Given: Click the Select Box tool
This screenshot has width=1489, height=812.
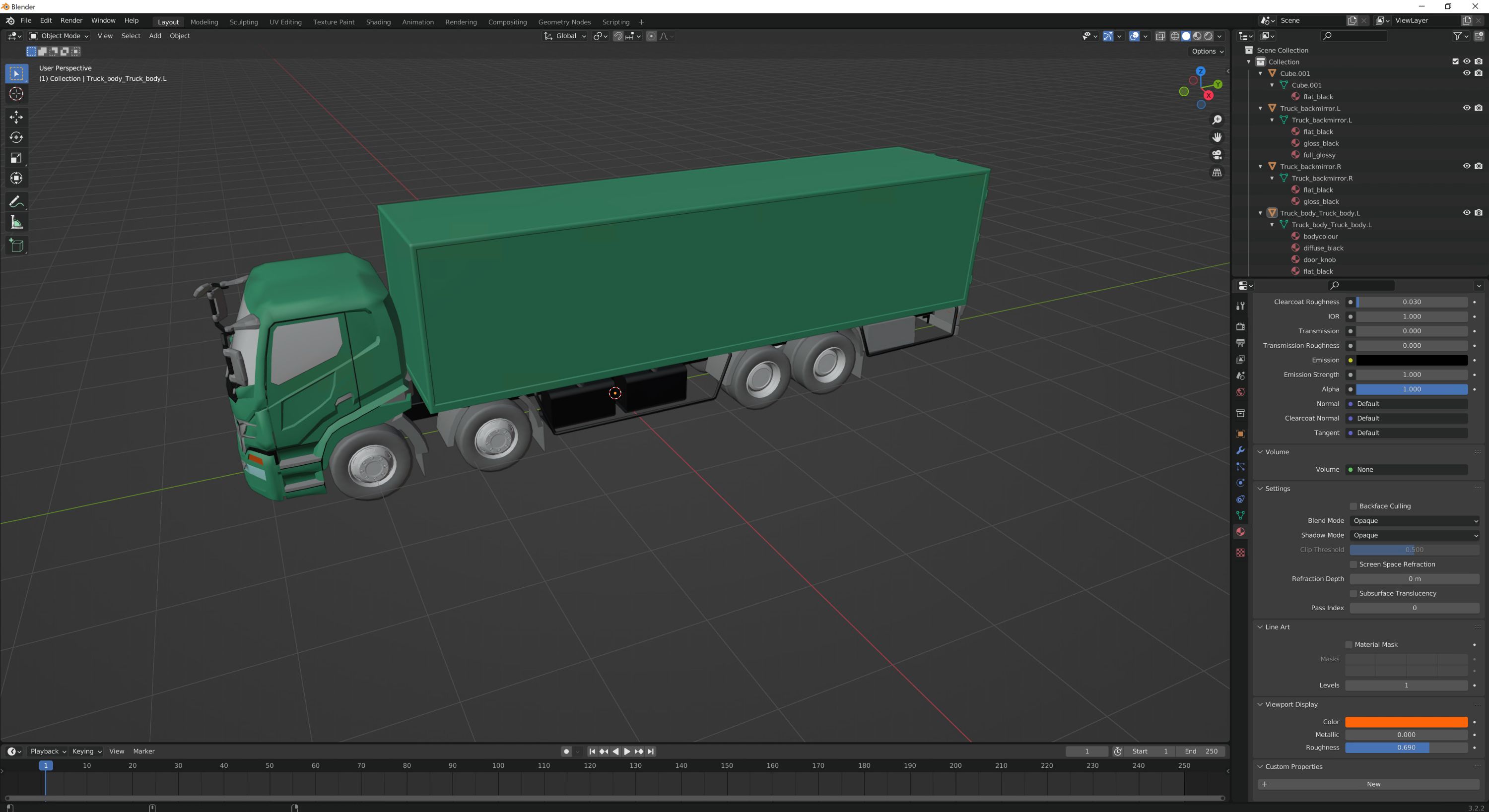Looking at the screenshot, I should coord(16,73).
